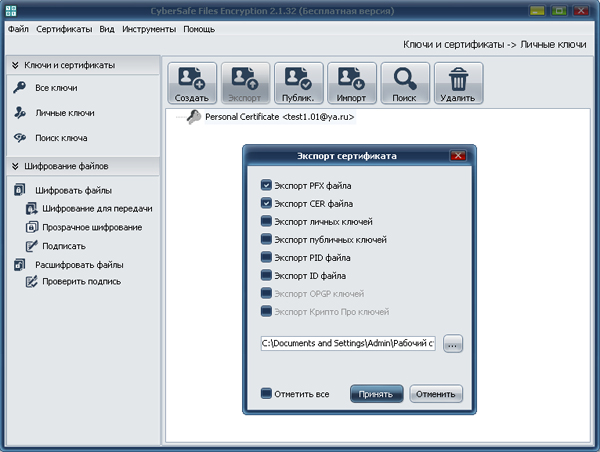Open Все ключи in the sidebar
This screenshot has height=452, width=600.
56,88
